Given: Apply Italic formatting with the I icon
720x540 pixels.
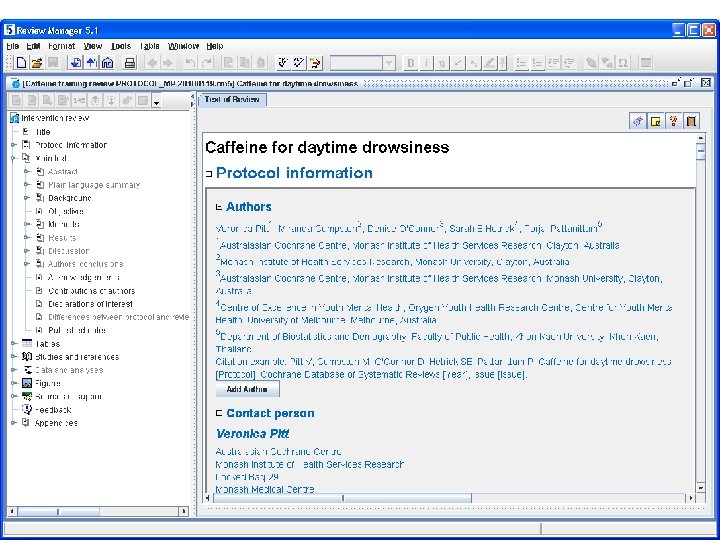Looking at the screenshot, I should [426, 63].
